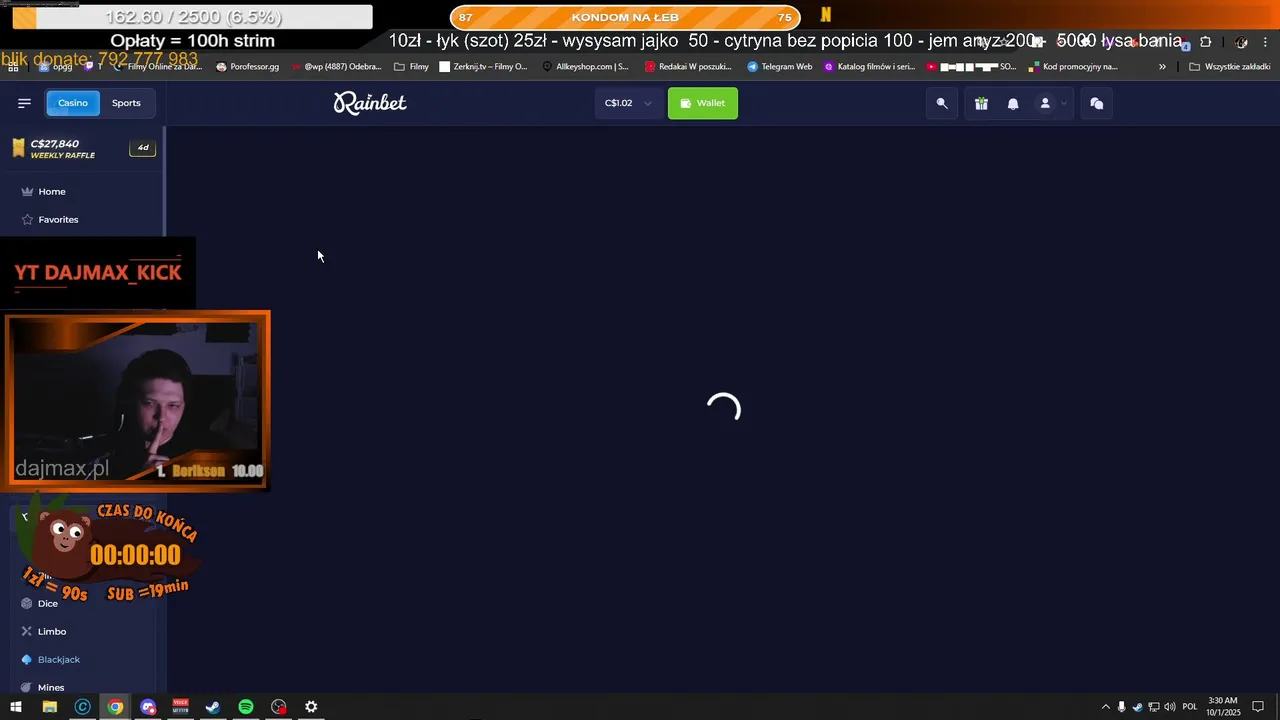Click the Chrome extensions puzzle icon
The height and width of the screenshot is (720, 1280).
[x=1205, y=42]
